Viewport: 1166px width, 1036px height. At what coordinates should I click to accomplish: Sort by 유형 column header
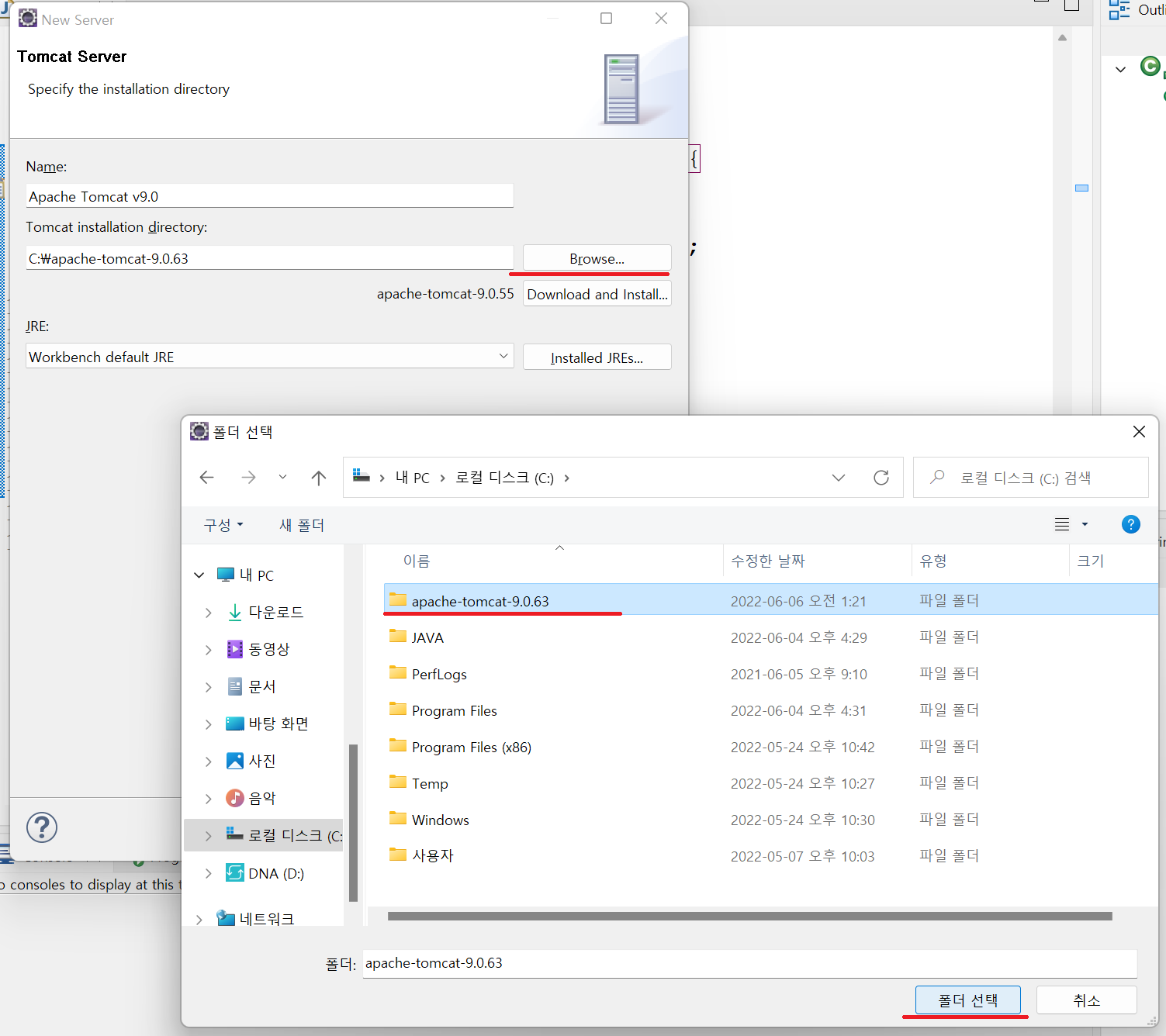[x=933, y=561]
